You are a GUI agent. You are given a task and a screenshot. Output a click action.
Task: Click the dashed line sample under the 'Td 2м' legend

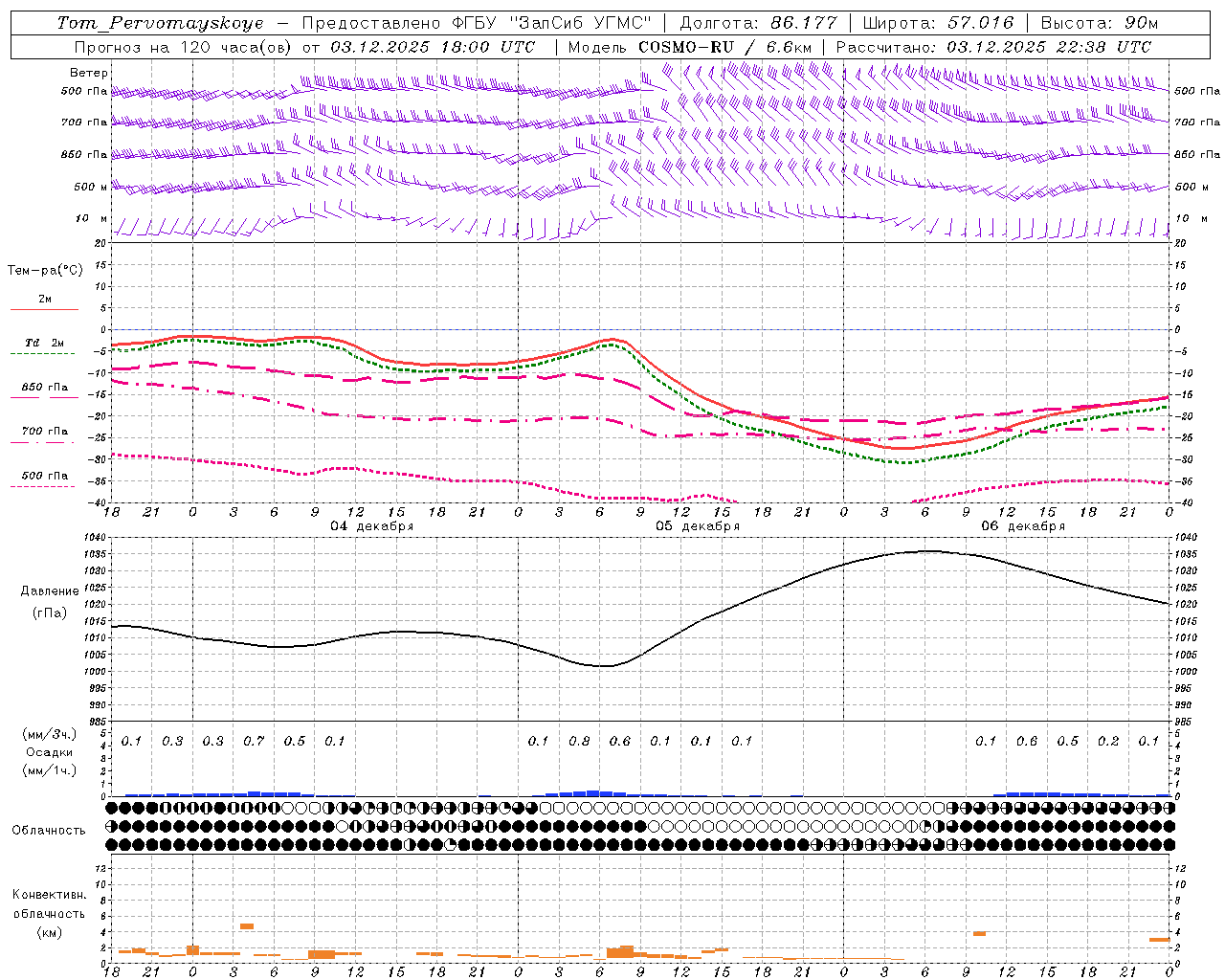[x=42, y=354]
